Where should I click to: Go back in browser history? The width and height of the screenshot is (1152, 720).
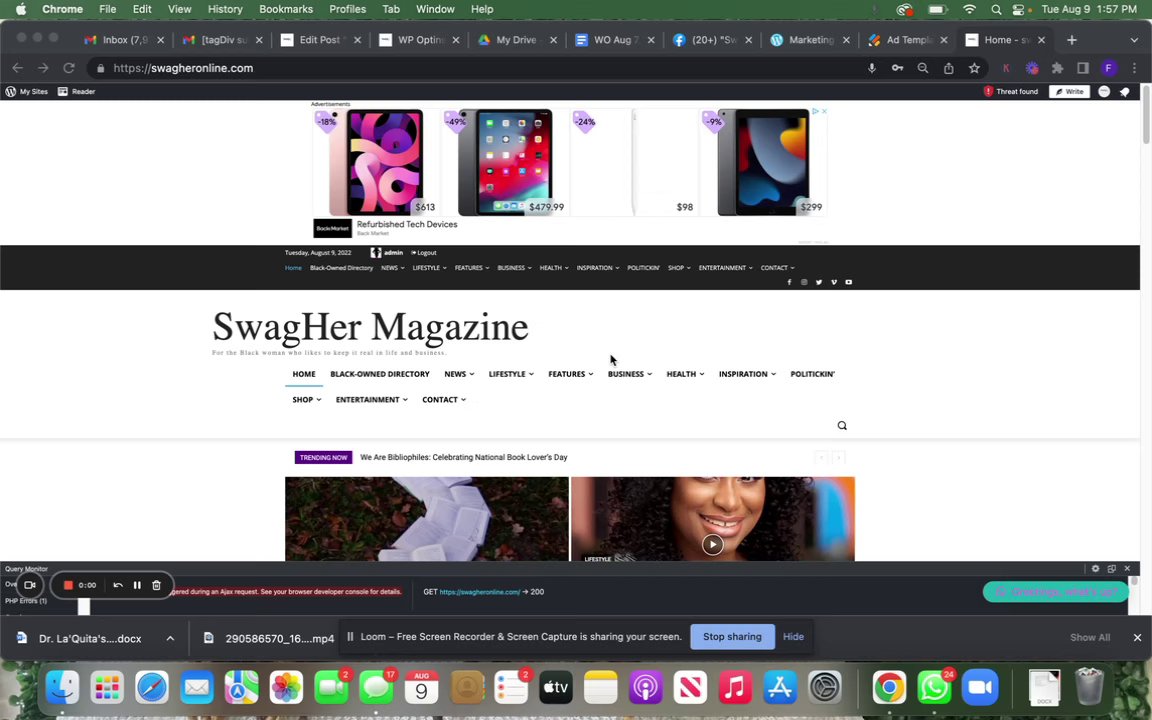18,68
